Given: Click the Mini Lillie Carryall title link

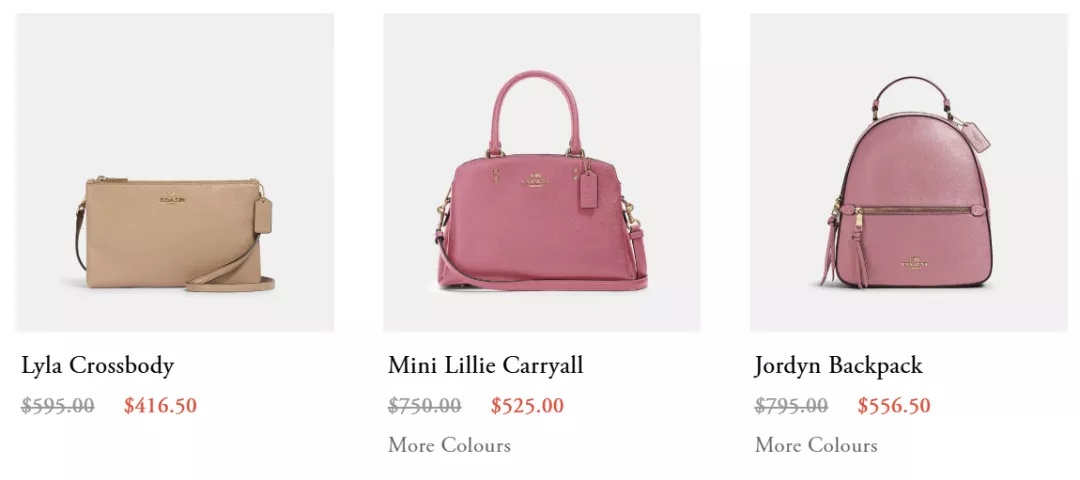Looking at the screenshot, I should (x=486, y=365).
